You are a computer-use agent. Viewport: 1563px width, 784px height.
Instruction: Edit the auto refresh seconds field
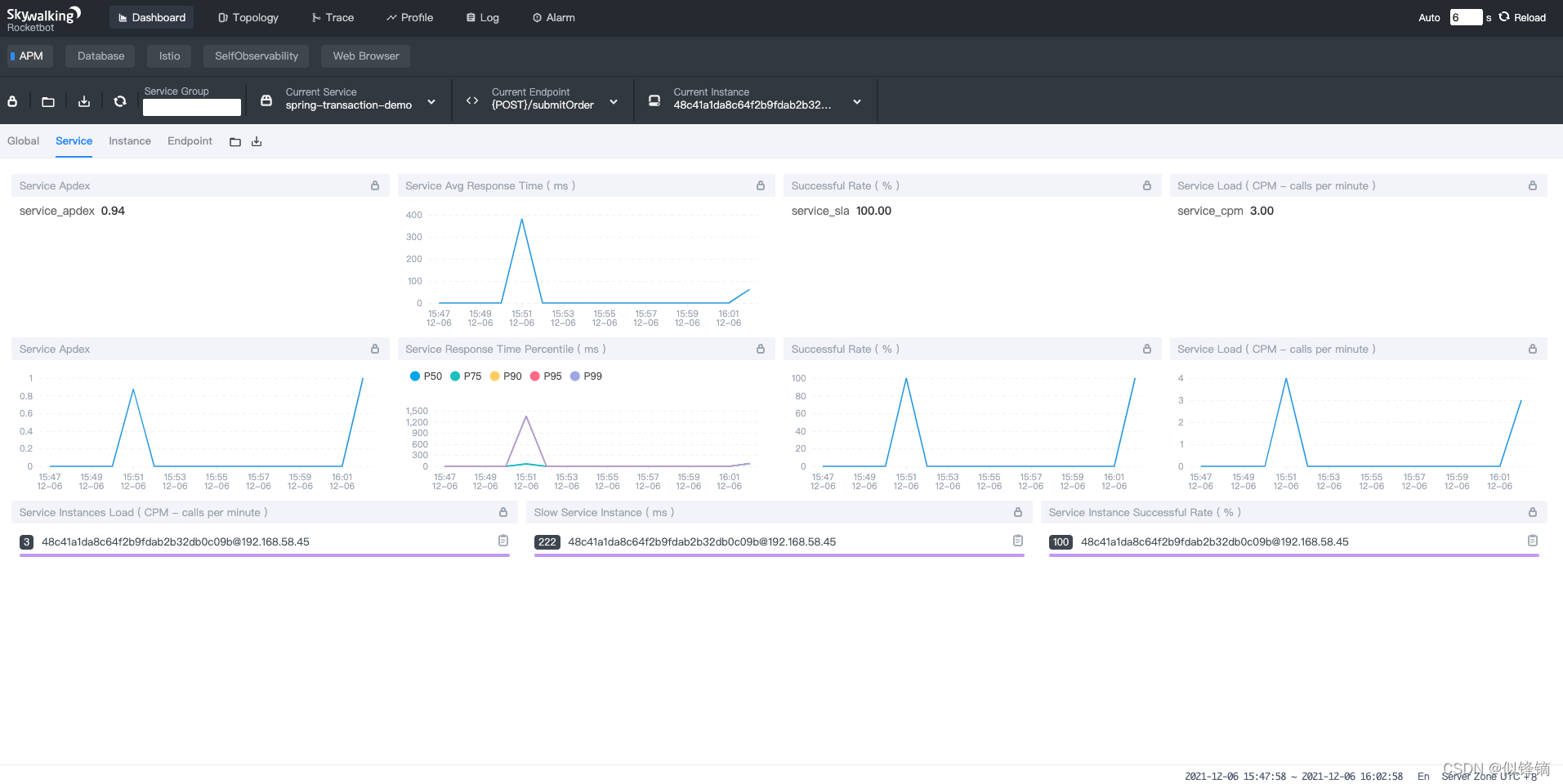click(x=1466, y=17)
